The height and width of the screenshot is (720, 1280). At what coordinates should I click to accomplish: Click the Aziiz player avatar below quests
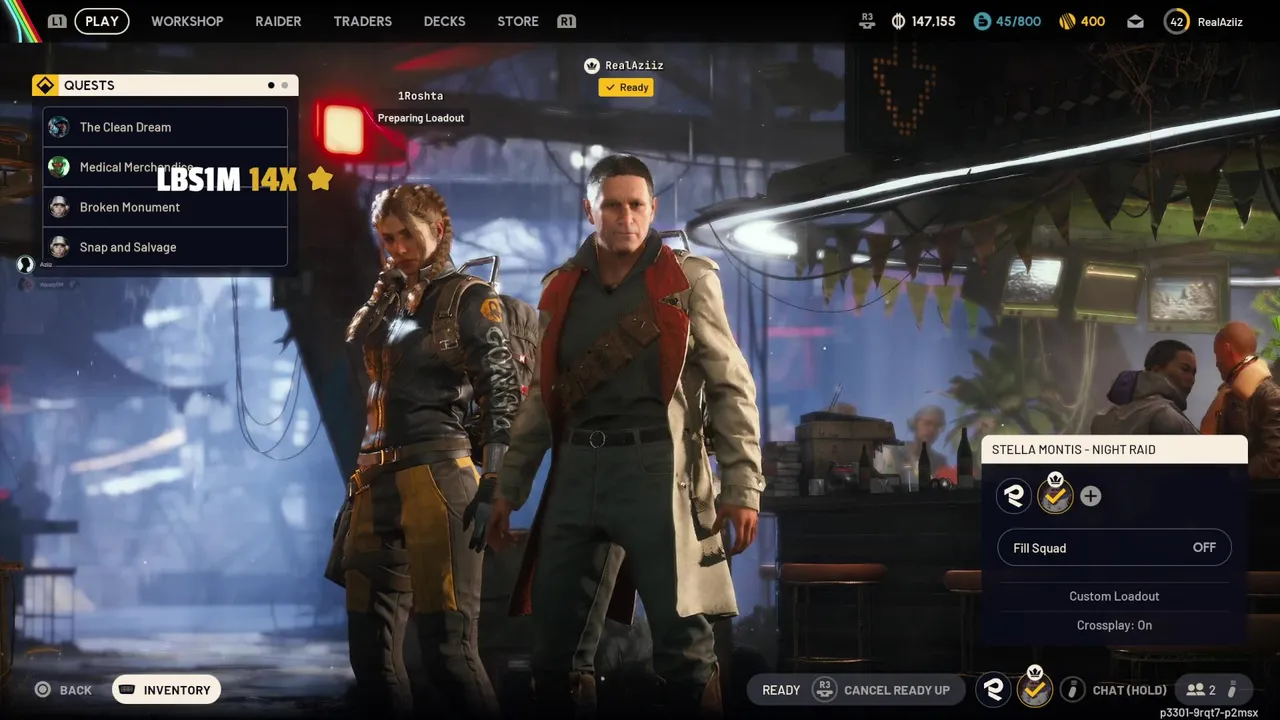[26, 264]
